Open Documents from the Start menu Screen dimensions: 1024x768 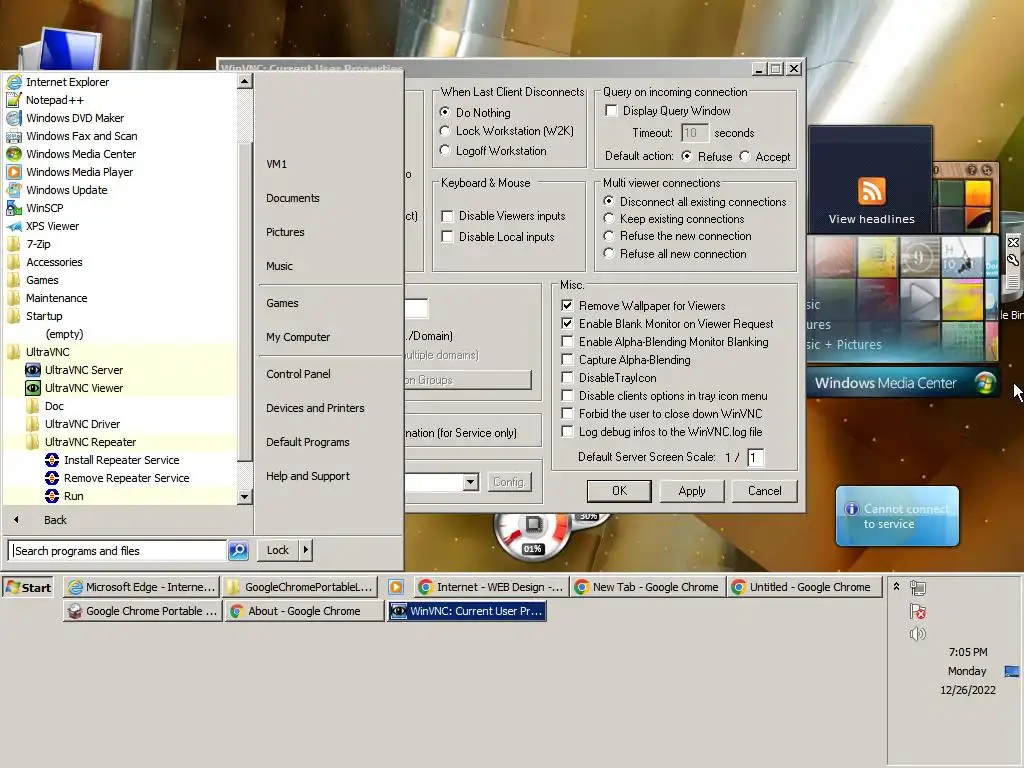[x=293, y=198]
